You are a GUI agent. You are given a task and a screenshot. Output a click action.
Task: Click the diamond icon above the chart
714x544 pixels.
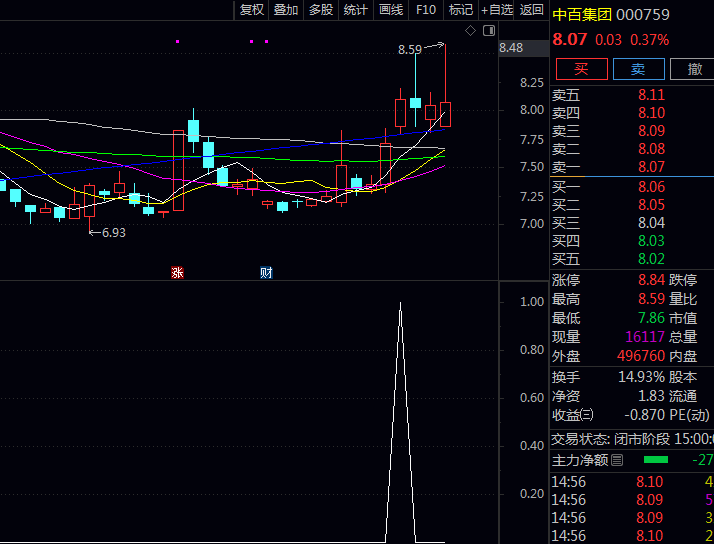pos(470,31)
